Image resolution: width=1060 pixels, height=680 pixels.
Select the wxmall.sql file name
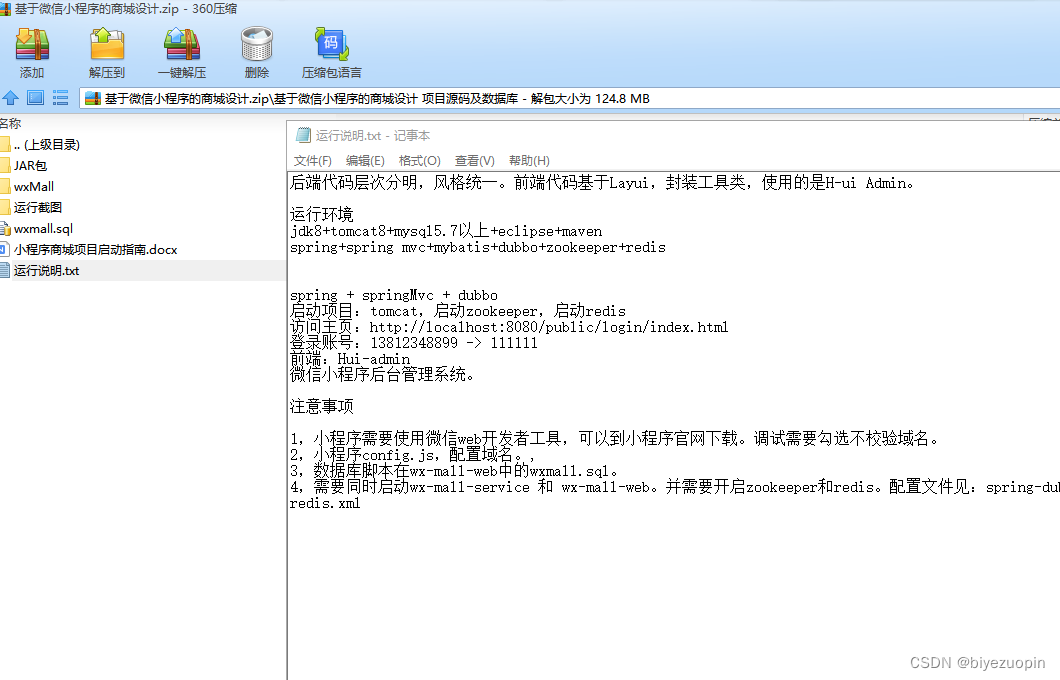point(43,228)
